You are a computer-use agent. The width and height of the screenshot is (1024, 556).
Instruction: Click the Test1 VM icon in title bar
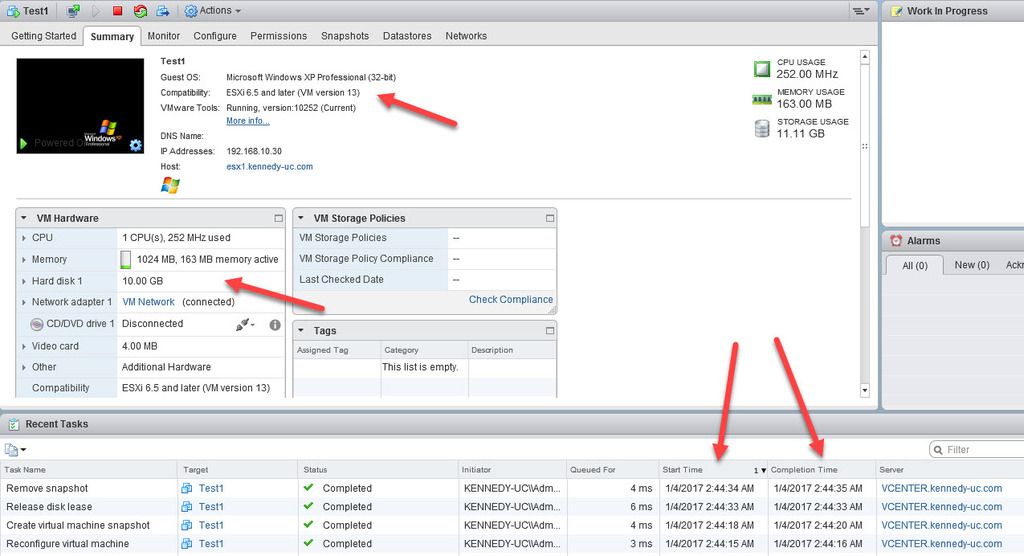(x=12, y=11)
